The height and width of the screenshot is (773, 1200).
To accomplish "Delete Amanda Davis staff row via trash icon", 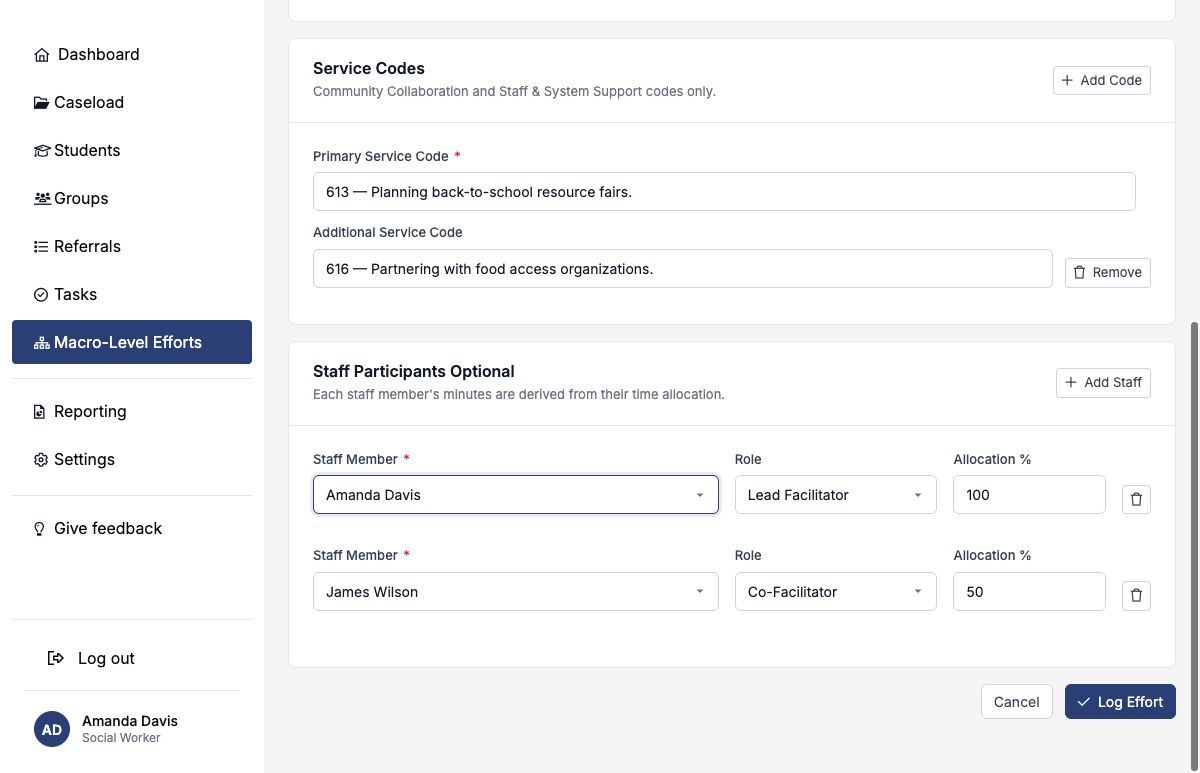I will point(1136,499).
